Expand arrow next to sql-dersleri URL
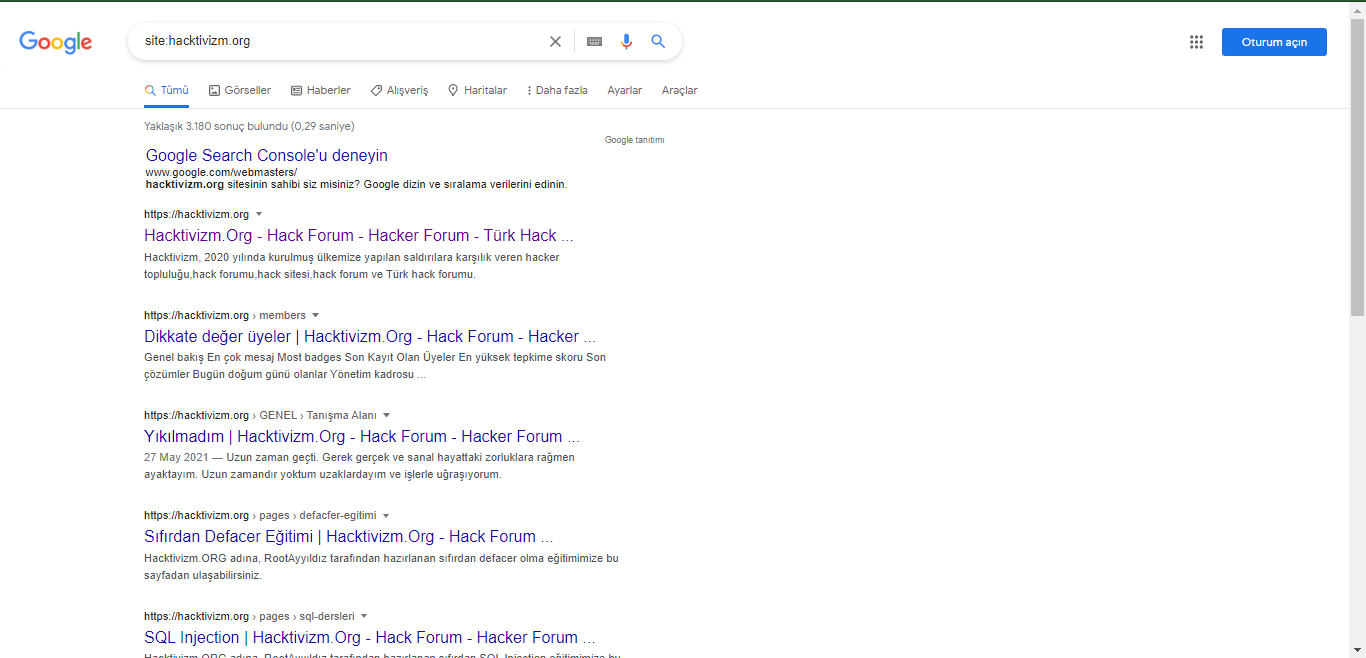This screenshot has width=1366, height=658. click(x=364, y=616)
